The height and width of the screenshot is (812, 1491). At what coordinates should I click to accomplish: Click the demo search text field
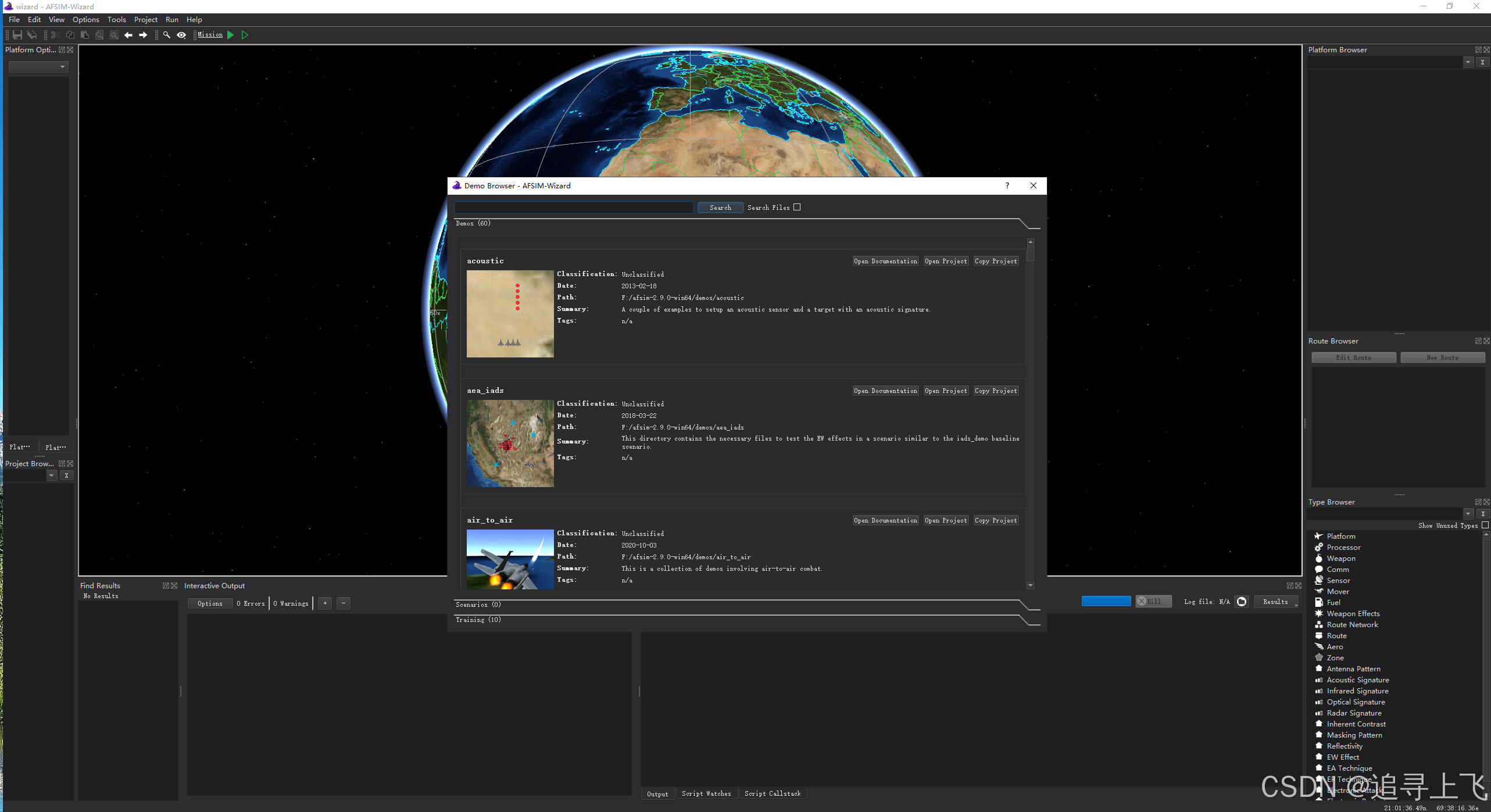click(573, 208)
